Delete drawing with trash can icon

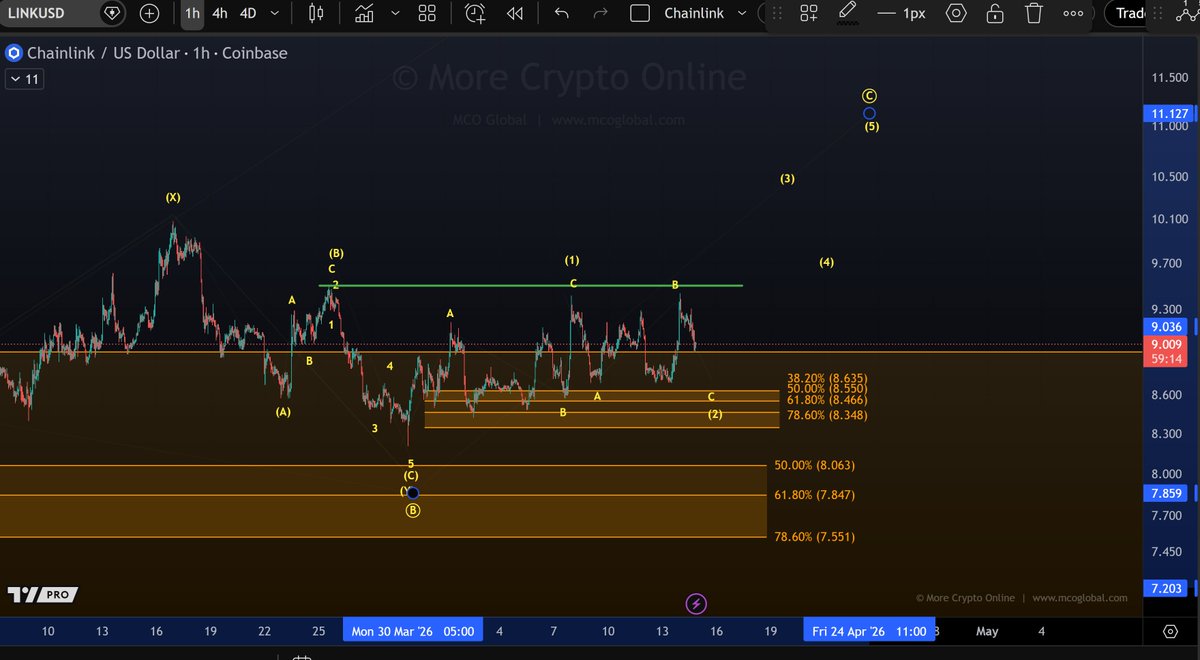tap(1034, 14)
